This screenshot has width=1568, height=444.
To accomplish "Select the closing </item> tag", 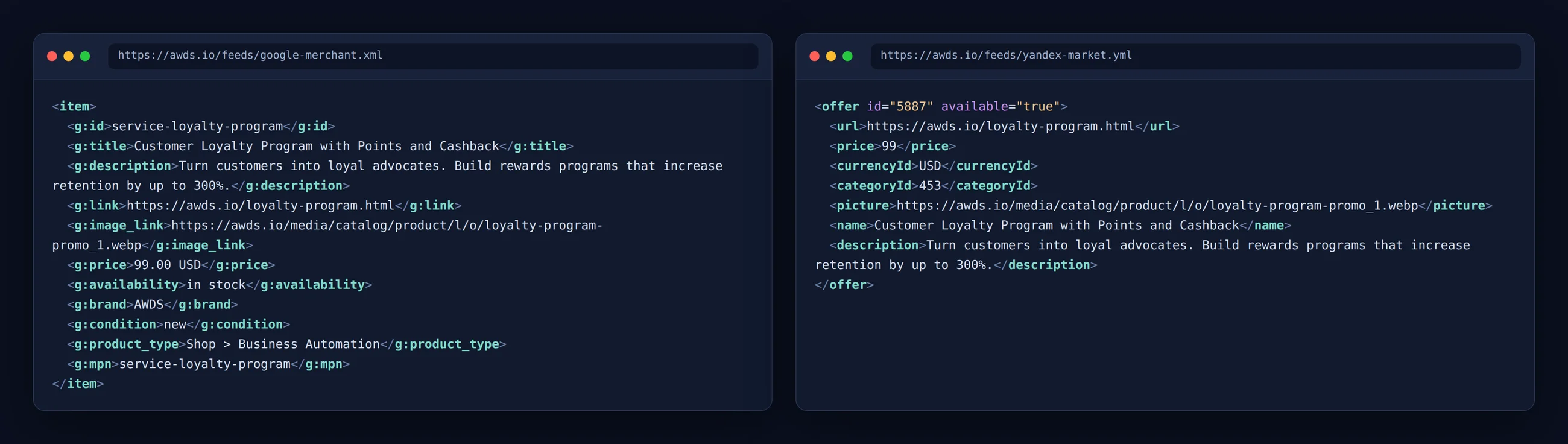I will coord(78,384).
